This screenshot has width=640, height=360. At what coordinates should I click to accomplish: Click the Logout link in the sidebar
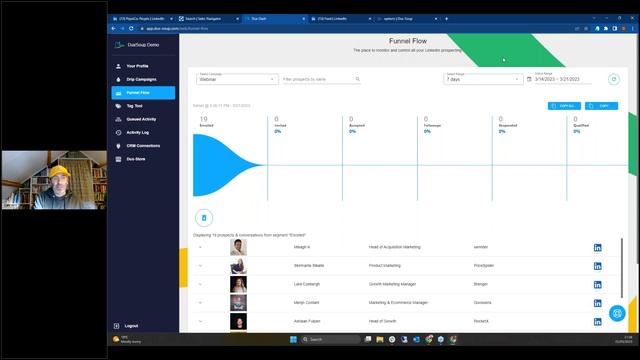(127, 326)
